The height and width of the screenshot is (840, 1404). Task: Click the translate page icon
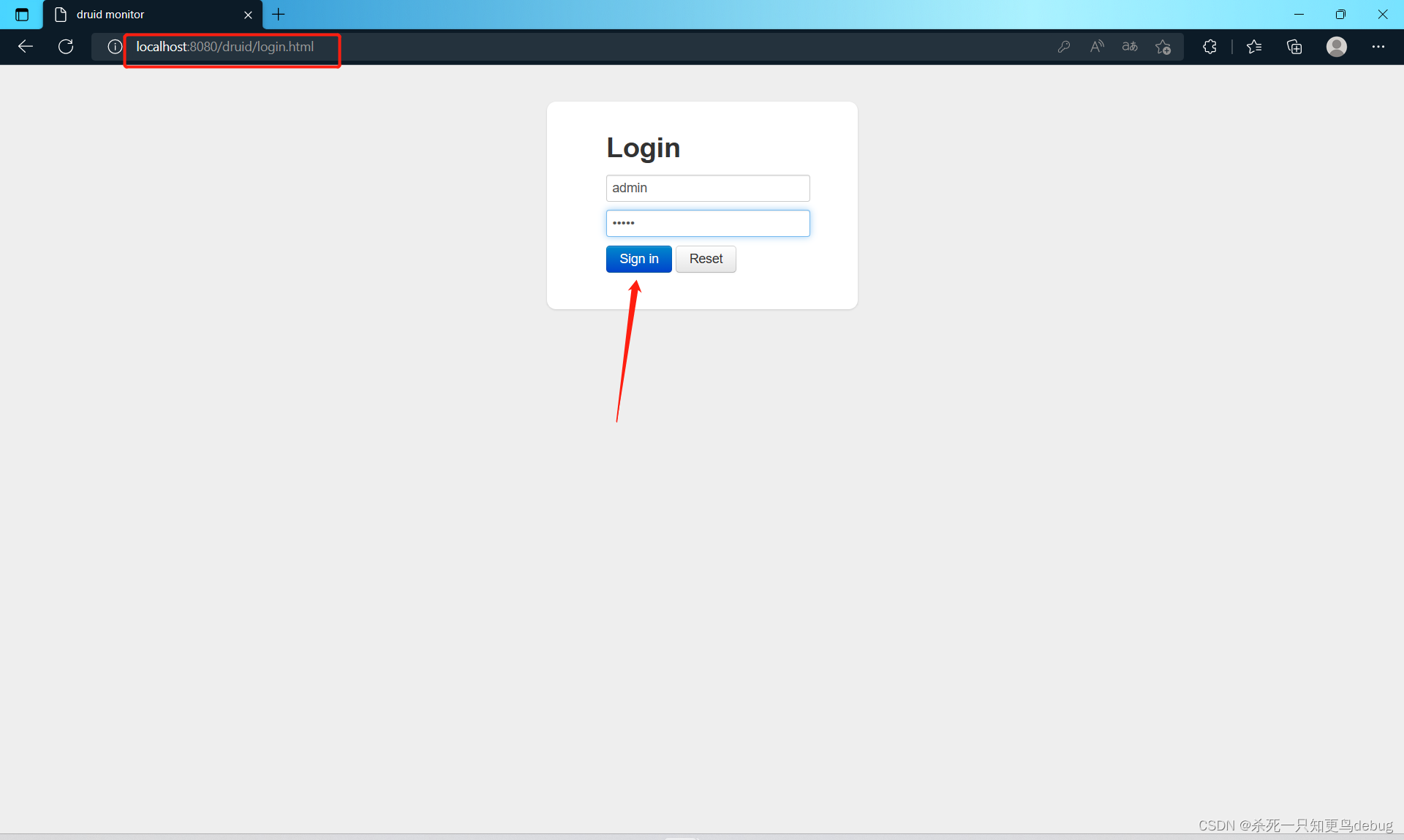(1130, 47)
